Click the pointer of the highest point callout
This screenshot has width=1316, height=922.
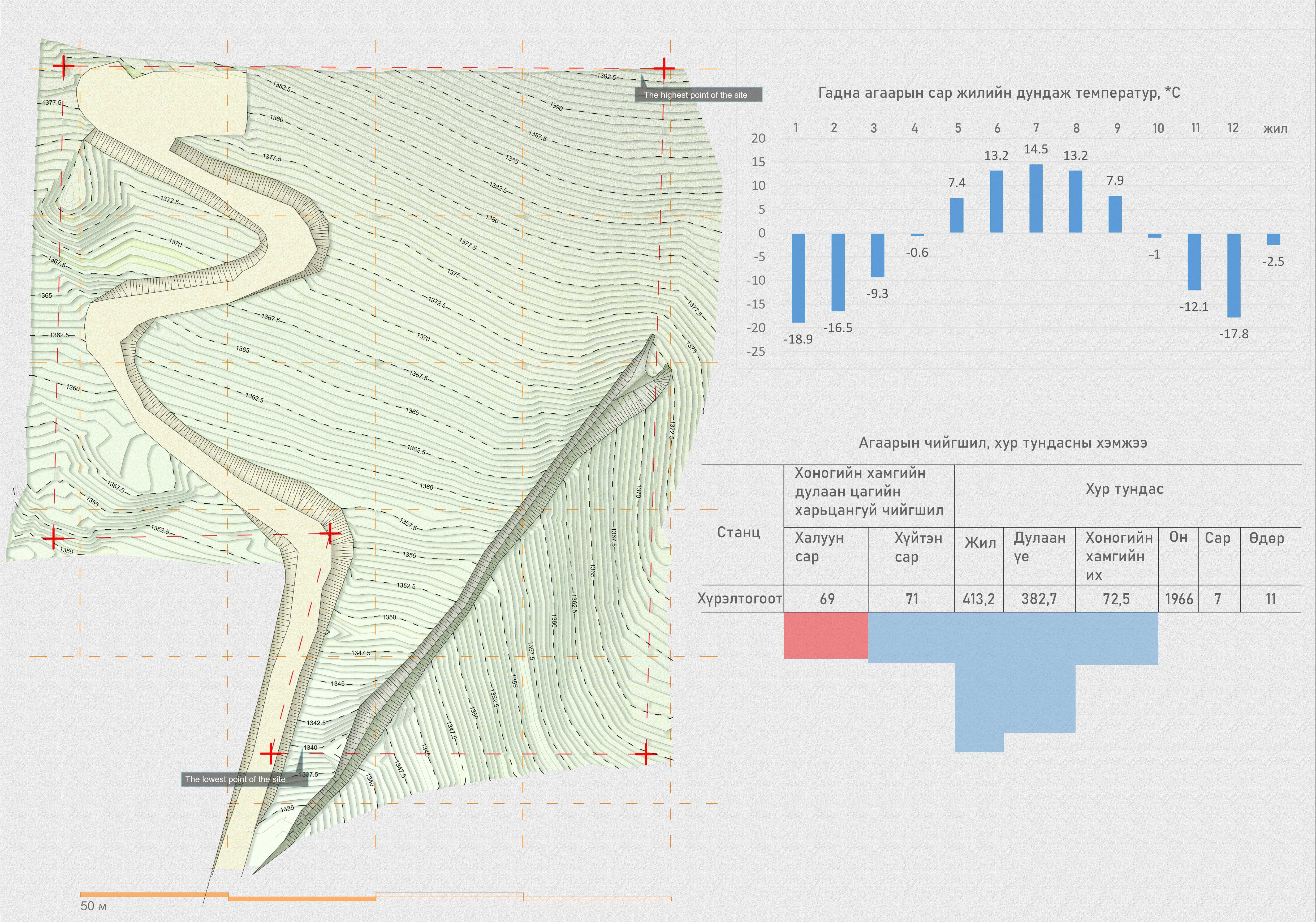643,82
